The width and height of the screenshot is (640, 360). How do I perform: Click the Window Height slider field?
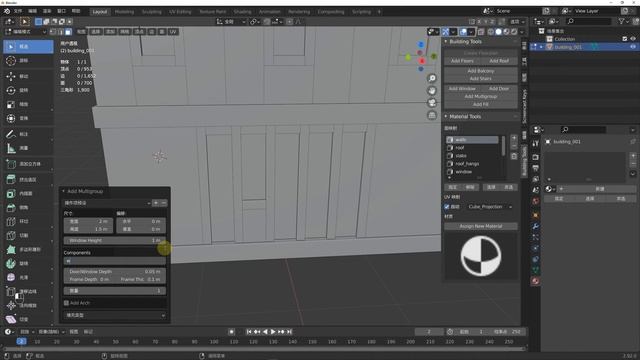115,240
